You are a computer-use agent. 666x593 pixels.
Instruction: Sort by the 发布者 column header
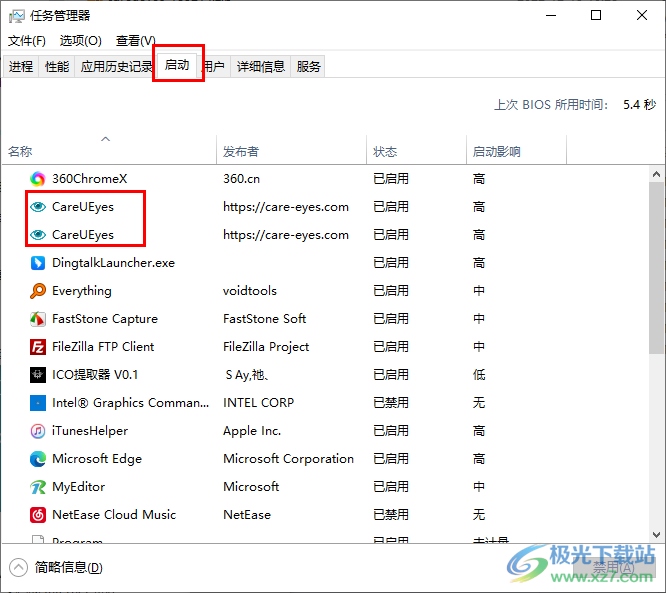(291, 150)
